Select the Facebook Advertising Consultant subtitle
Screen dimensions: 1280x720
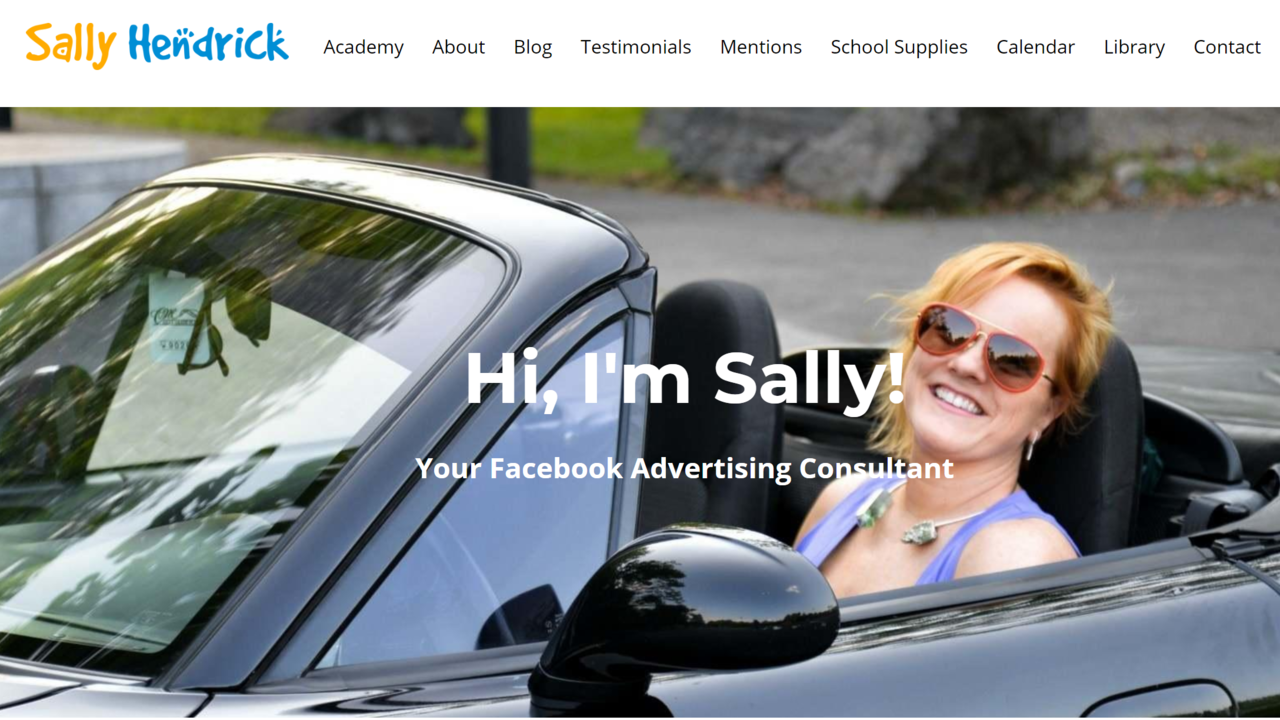pos(685,468)
